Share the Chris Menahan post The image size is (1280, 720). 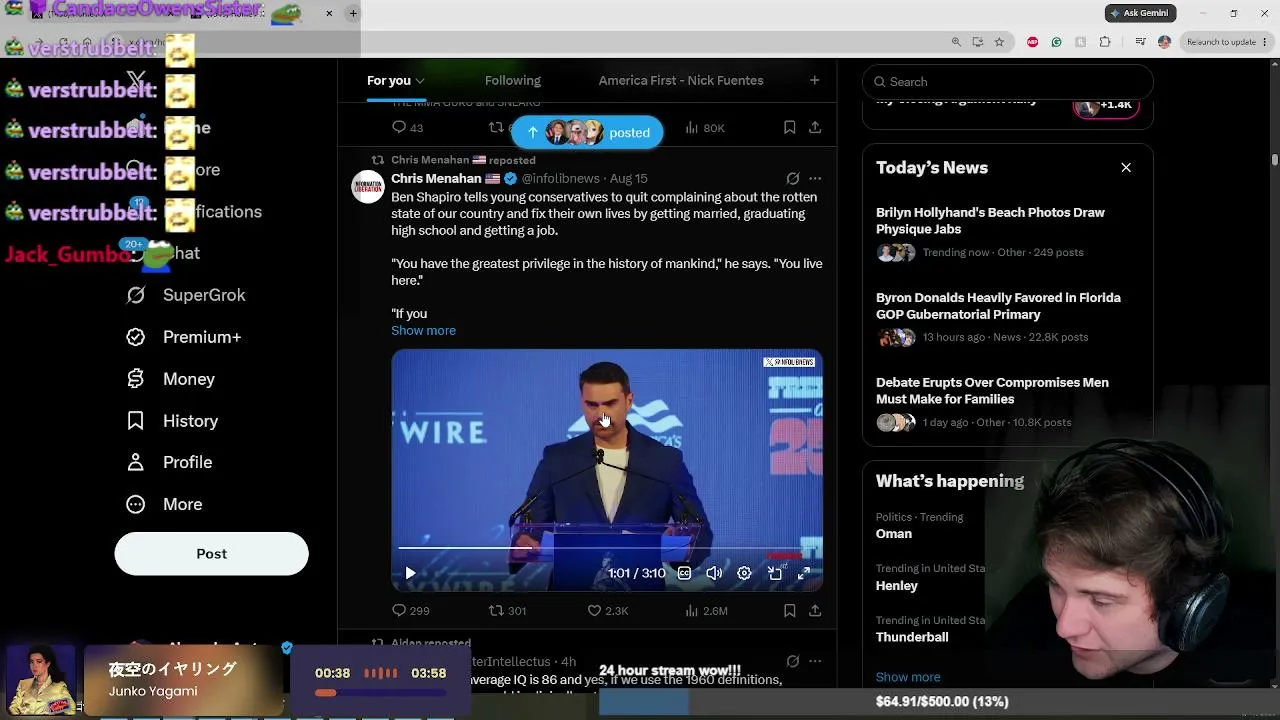[815, 610]
